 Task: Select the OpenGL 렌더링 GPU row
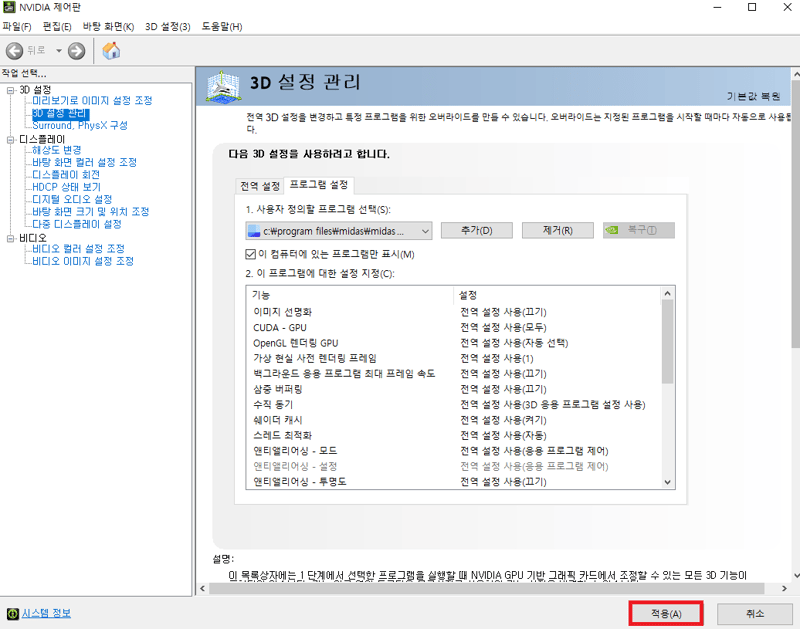point(454,343)
